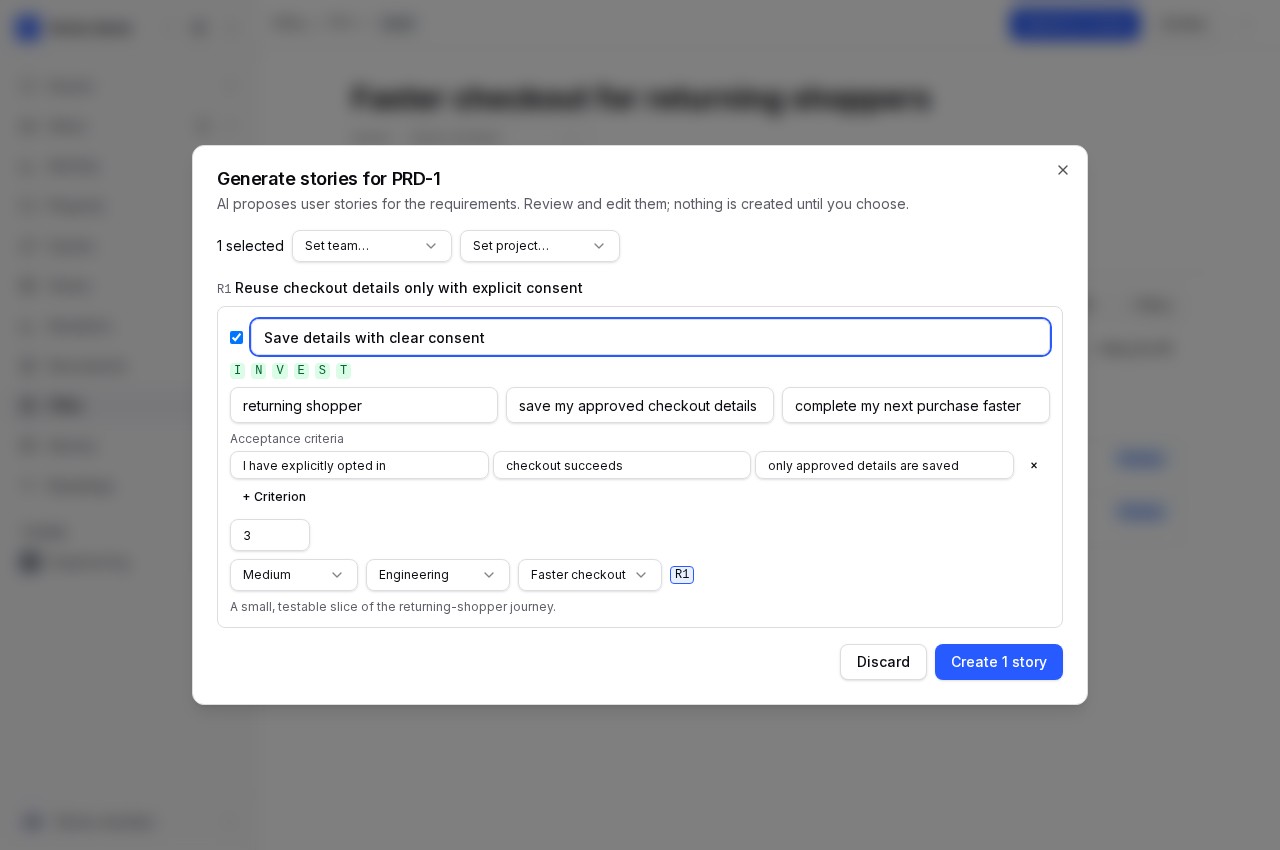Open the 'Set team…' dropdown
1280x850 pixels.
372,246
